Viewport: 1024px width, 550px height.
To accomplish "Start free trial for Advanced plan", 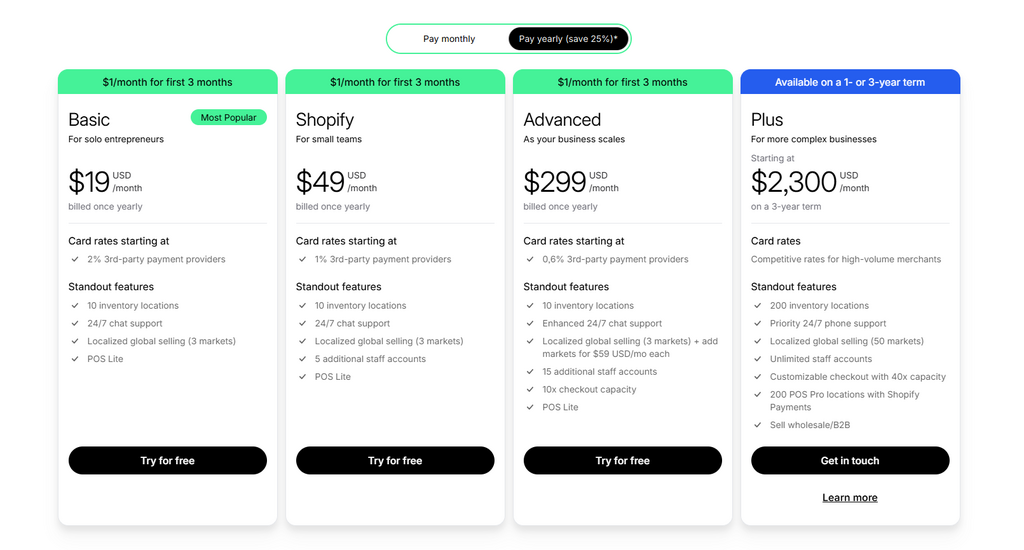I will coord(622,461).
